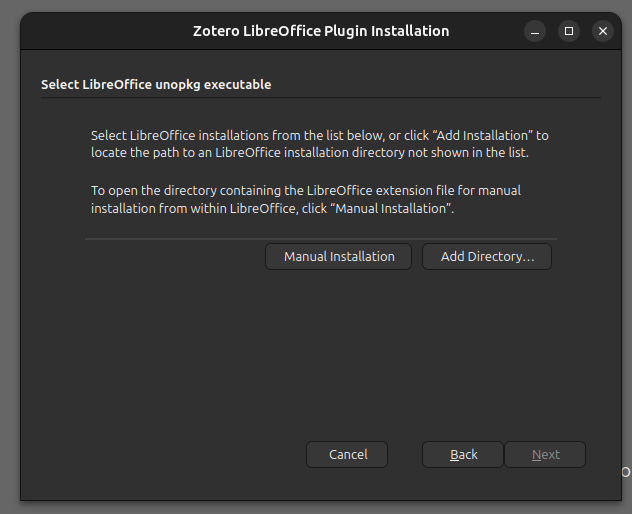This screenshot has height=514, width=632.
Task: Click the greyed-out Next button
Action: 545,455
